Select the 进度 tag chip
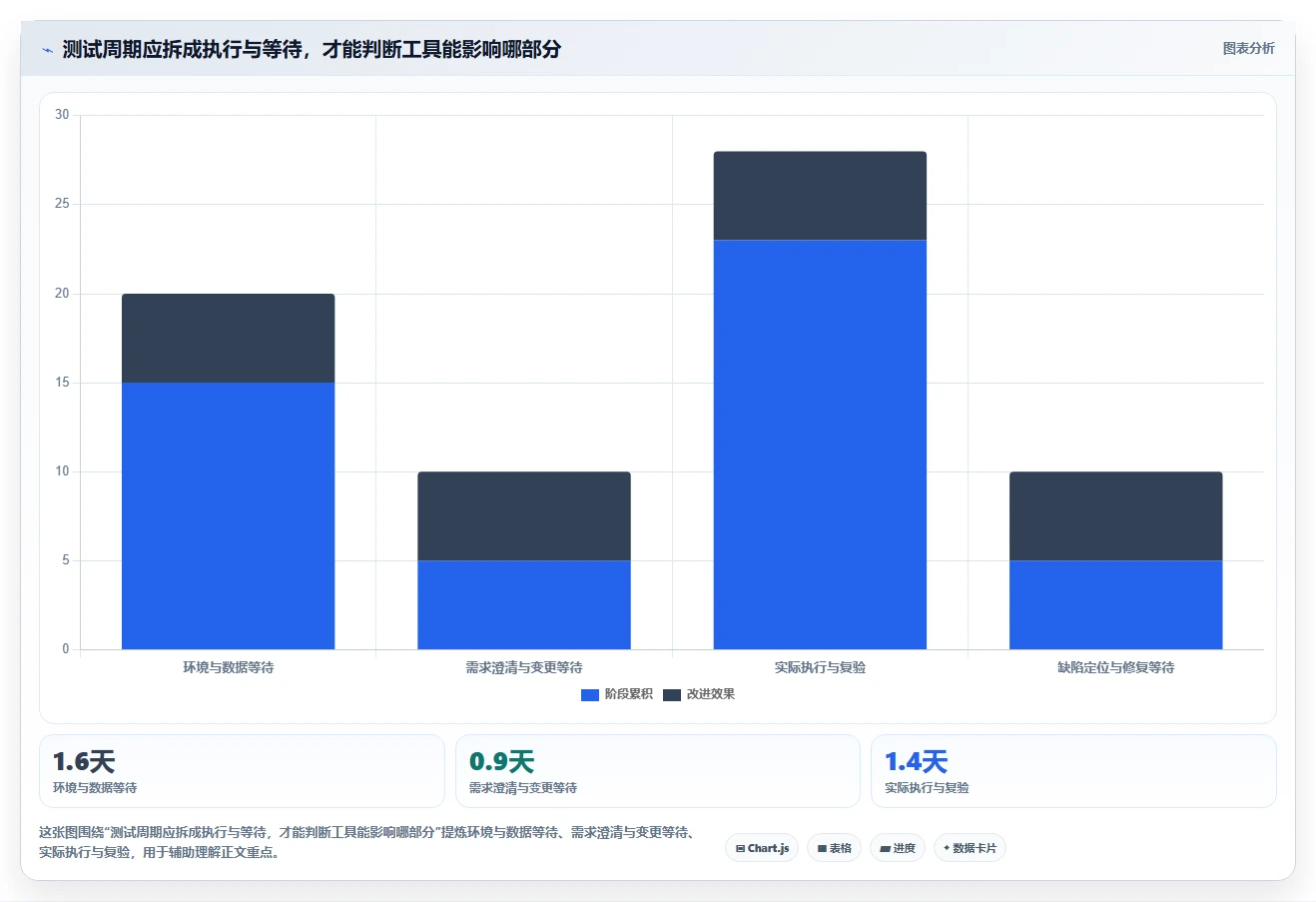 [x=898, y=848]
